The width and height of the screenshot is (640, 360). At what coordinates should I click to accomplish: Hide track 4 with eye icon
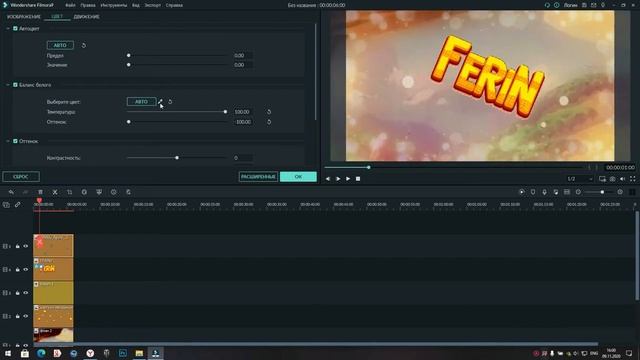point(26,269)
